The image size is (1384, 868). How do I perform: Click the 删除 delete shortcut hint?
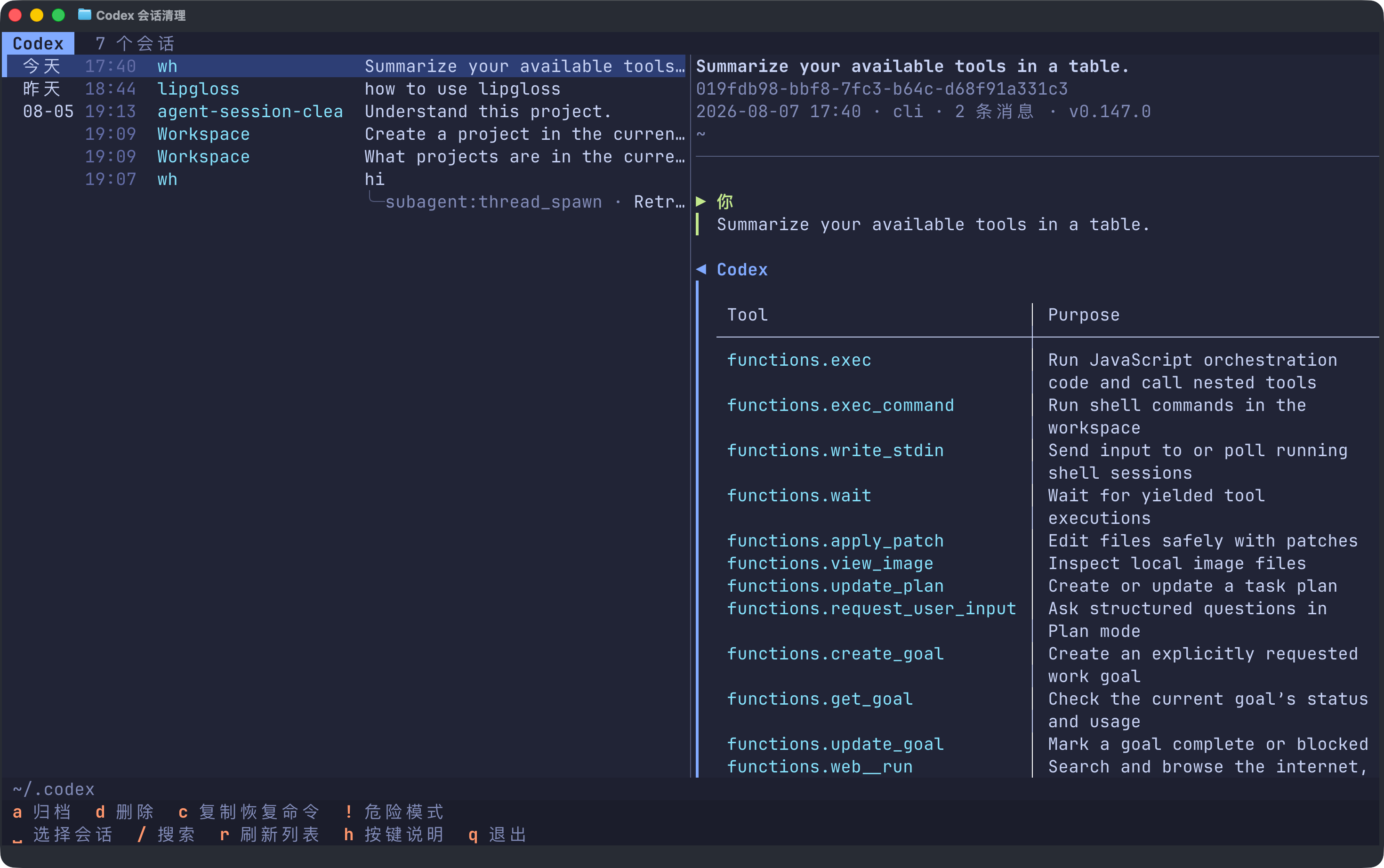click(x=125, y=812)
